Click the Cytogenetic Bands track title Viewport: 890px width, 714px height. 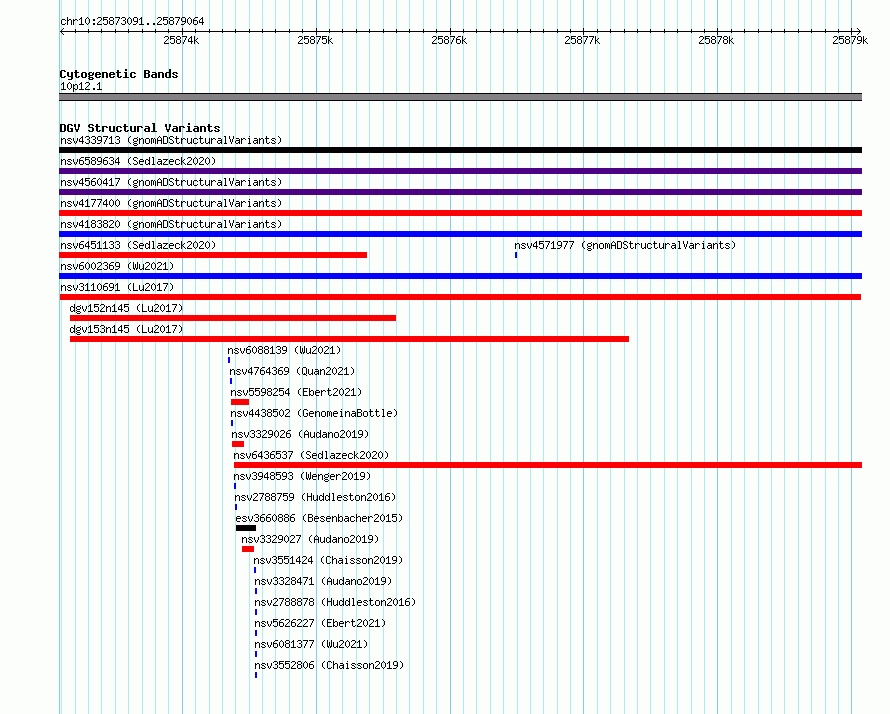coord(119,74)
